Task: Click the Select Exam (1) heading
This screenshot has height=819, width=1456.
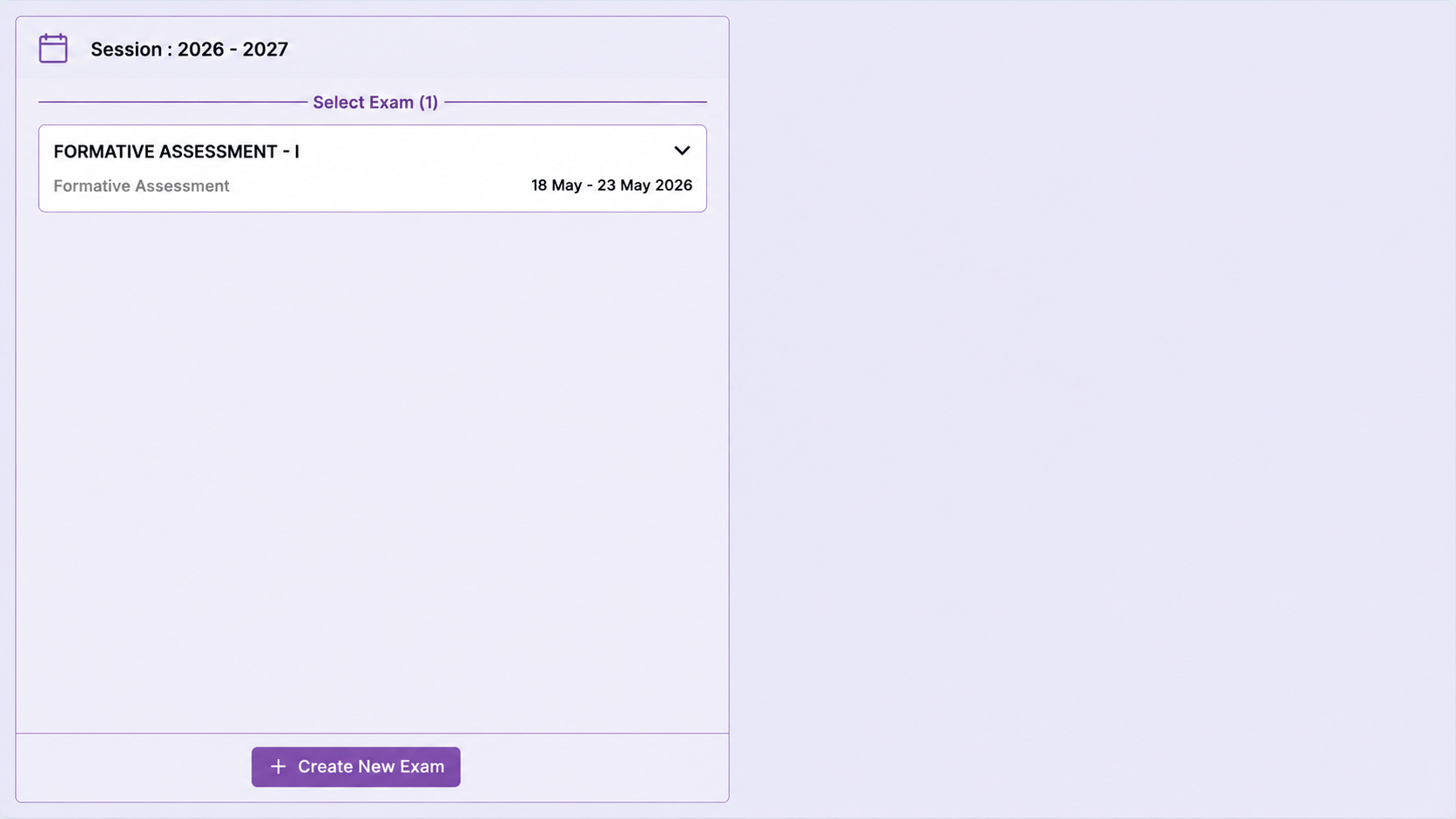Action: tap(375, 102)
